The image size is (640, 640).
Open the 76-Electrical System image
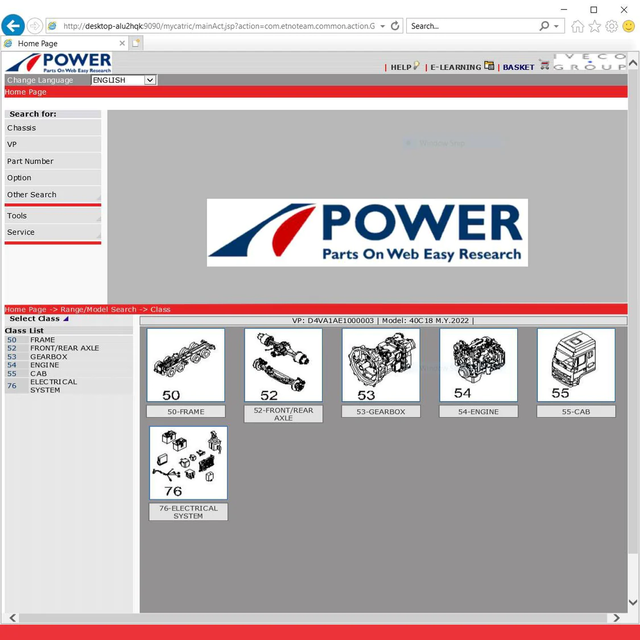tap(188, 463)
